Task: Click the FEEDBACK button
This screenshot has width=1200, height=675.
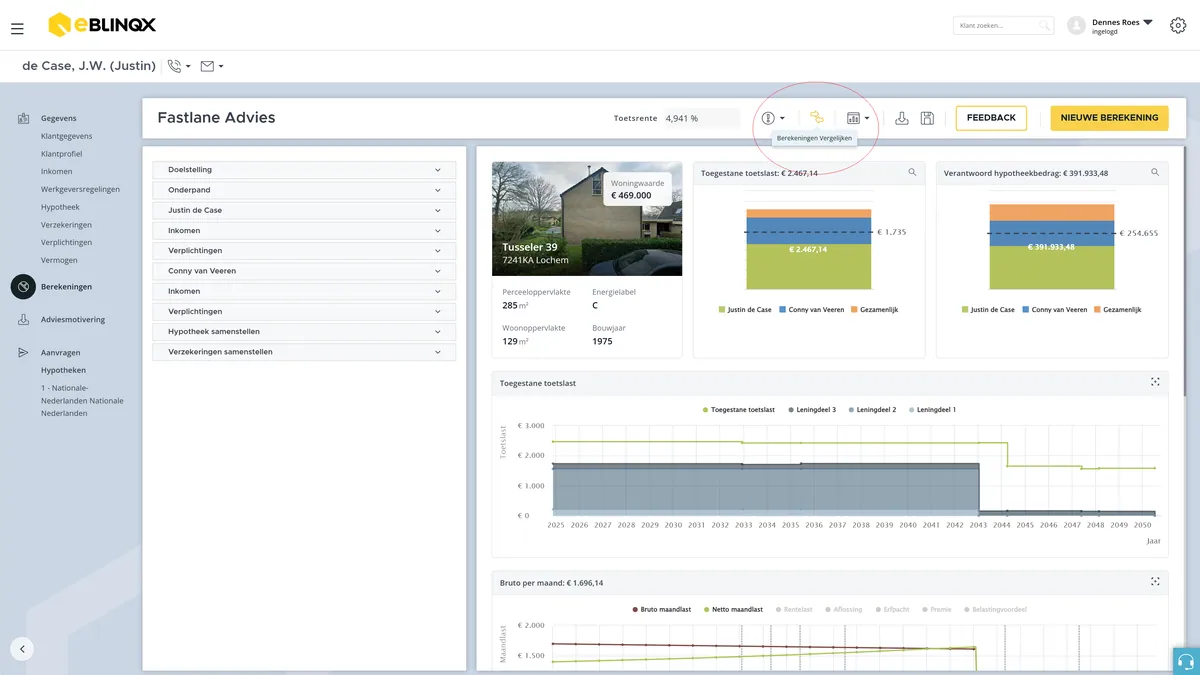Action: coord(991,118)
